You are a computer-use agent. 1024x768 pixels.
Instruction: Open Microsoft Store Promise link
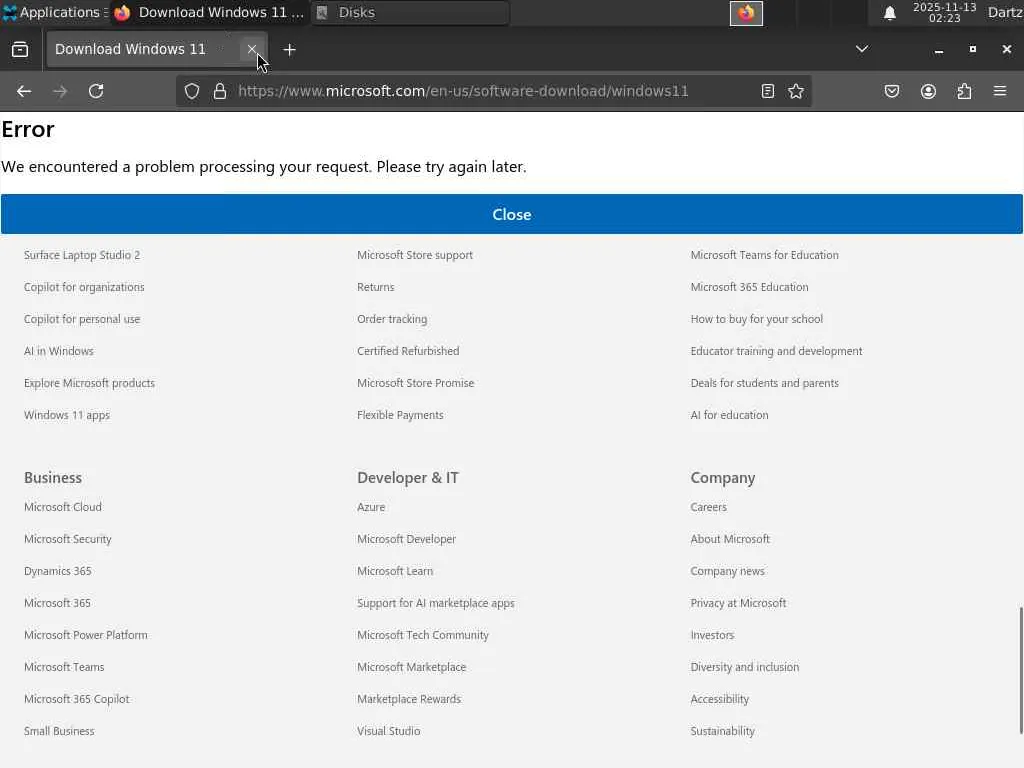[x=415, y=383]
